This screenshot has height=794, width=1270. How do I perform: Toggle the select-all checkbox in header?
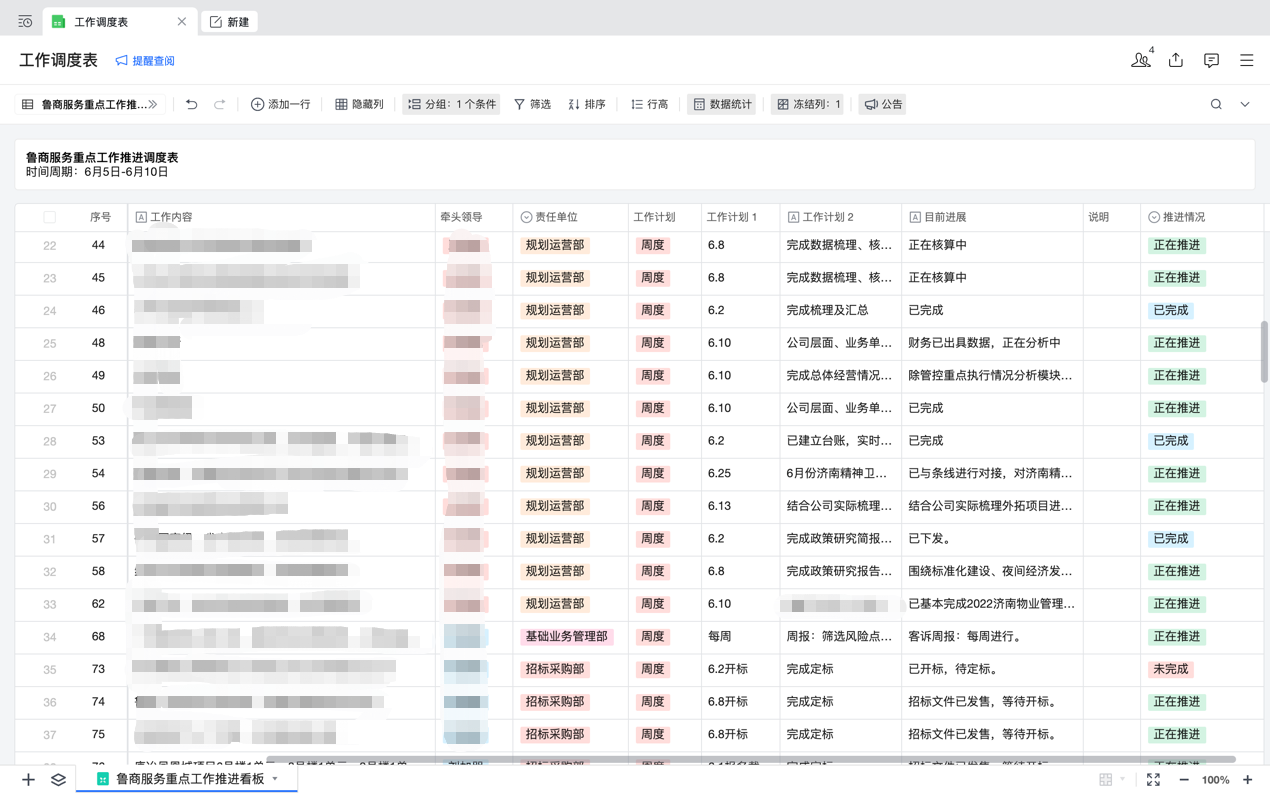(49, 217)
